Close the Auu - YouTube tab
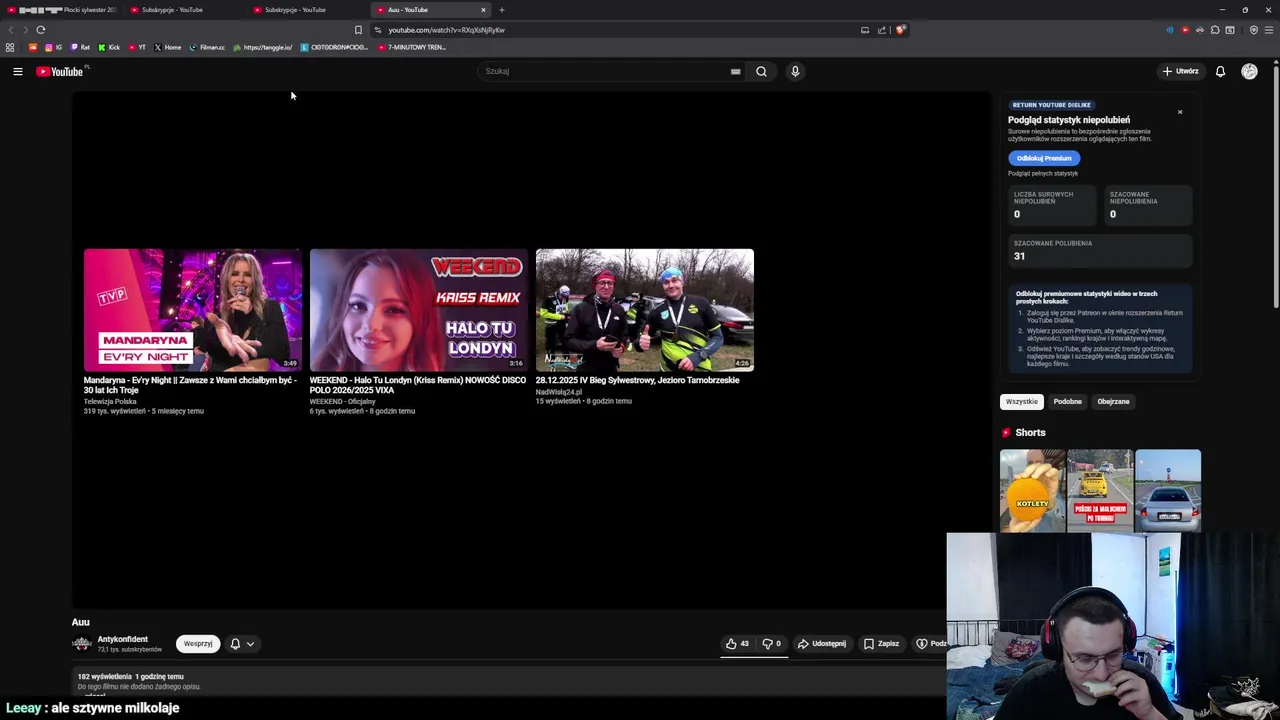 click(483, 10)
